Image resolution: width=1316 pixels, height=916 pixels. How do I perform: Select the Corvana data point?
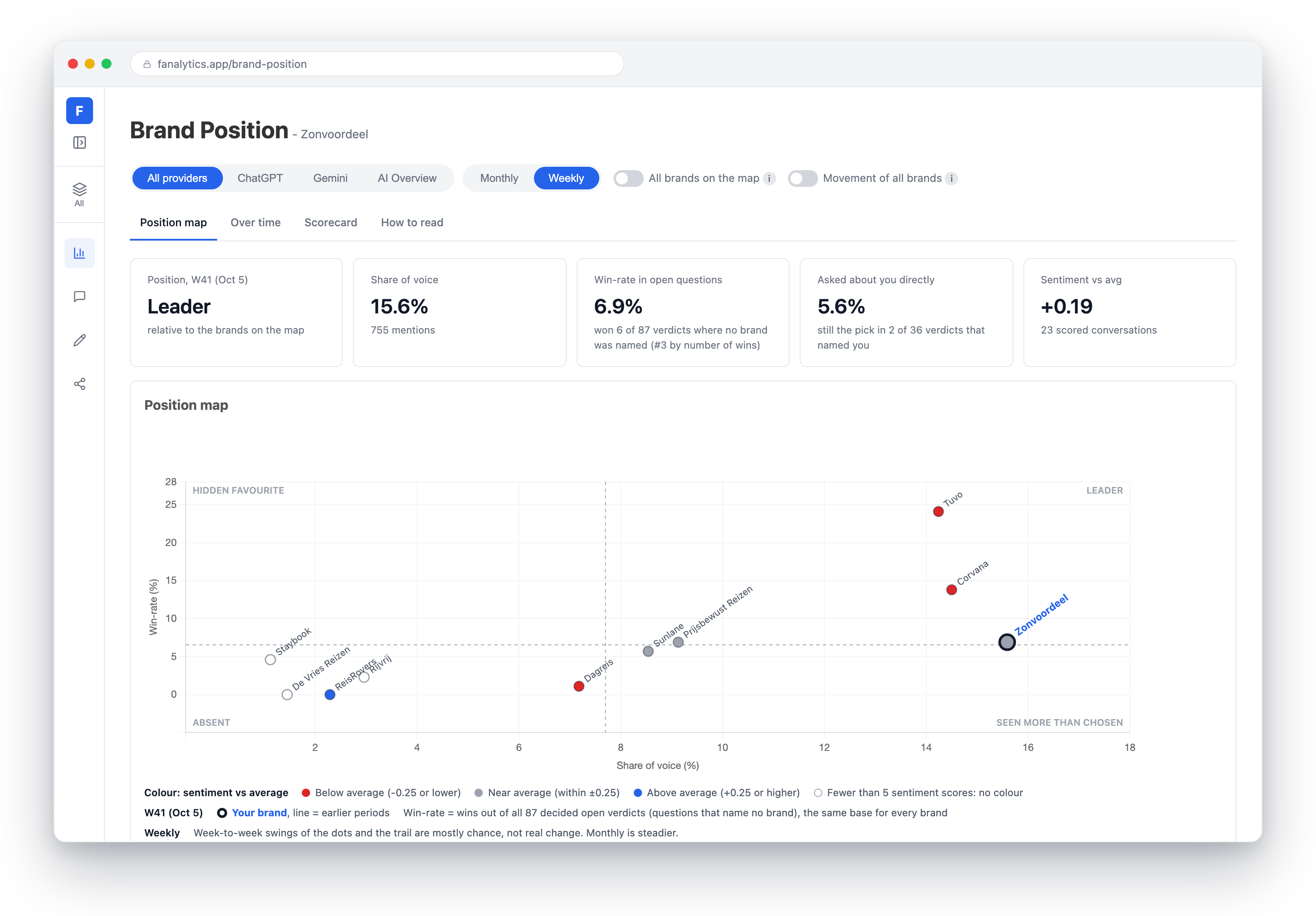(x=951, y=590)
